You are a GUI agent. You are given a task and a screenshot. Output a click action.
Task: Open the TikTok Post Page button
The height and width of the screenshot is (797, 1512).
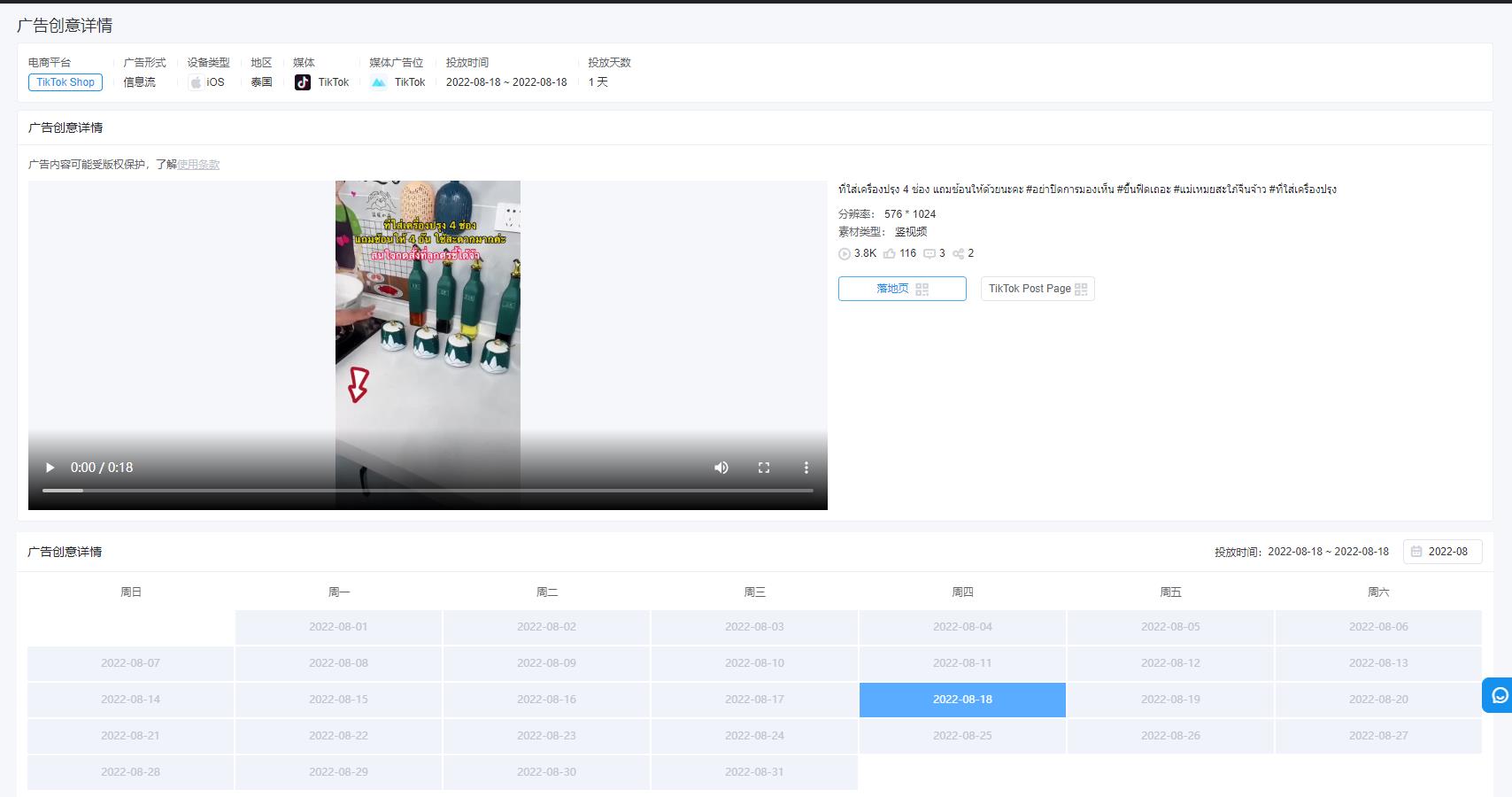tap(1038, 289)
